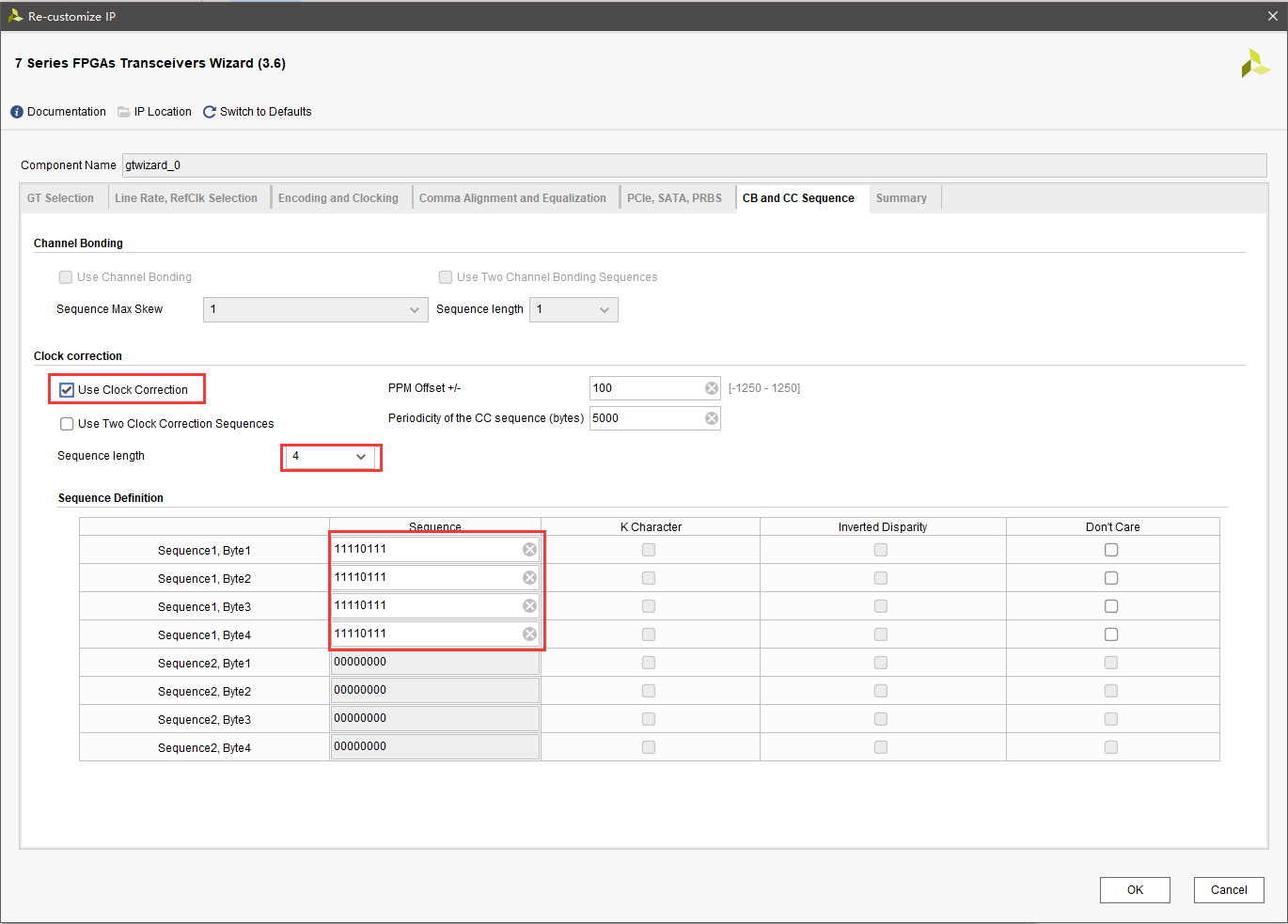Click Sequence2 Byte4 sequence field
Image resolution: width=1288 pixels, height=924 pixels.
pos(435,747)
